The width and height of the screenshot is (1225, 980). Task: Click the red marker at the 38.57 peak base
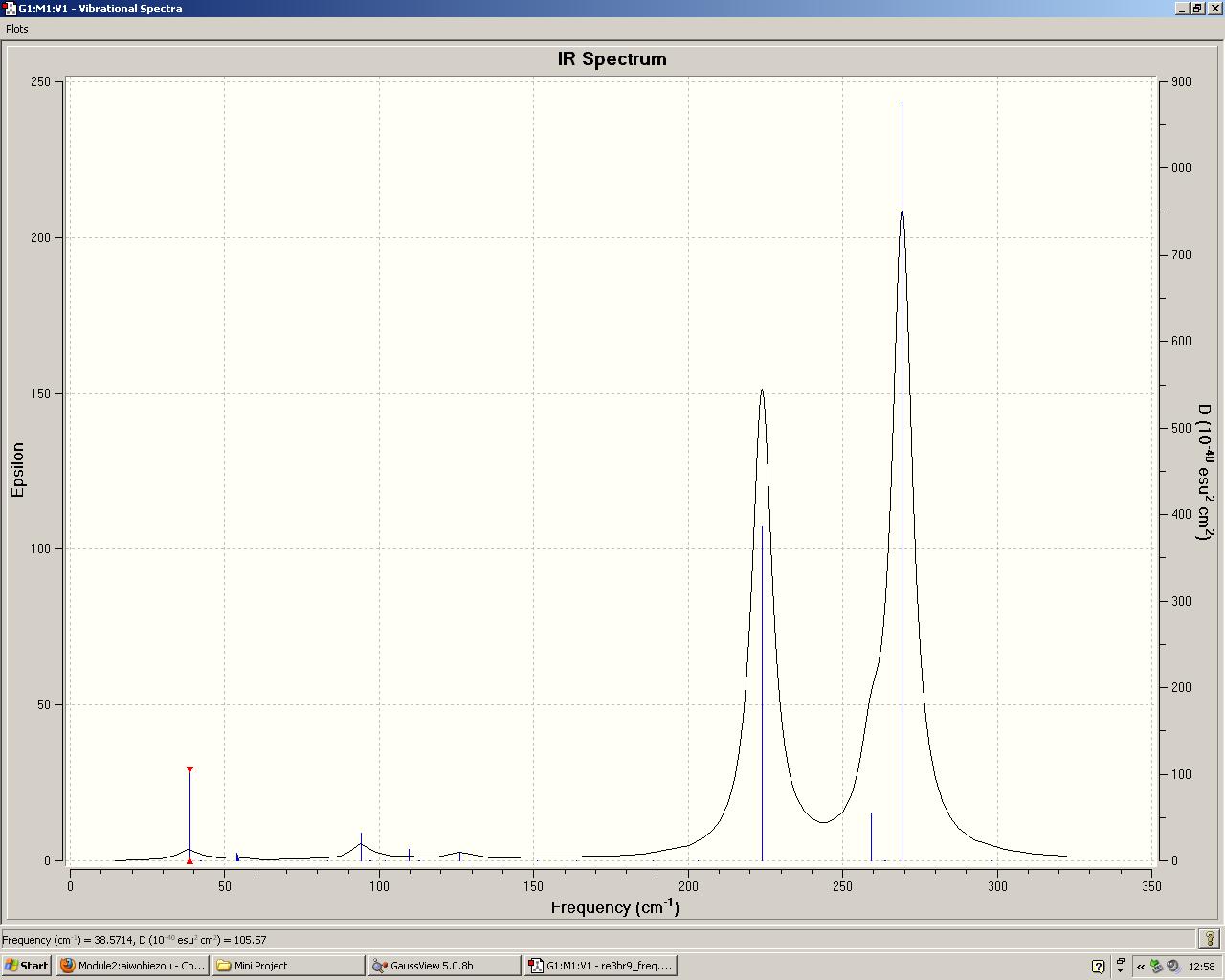point(189,860)
